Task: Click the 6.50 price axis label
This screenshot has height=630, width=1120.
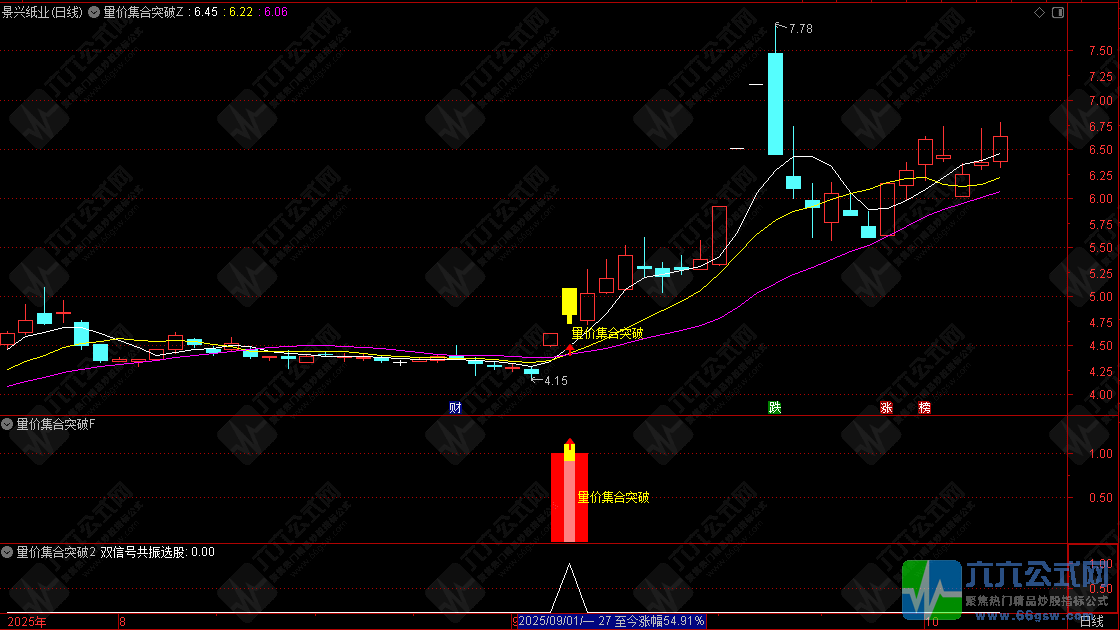Action: tap(1101, 150)
